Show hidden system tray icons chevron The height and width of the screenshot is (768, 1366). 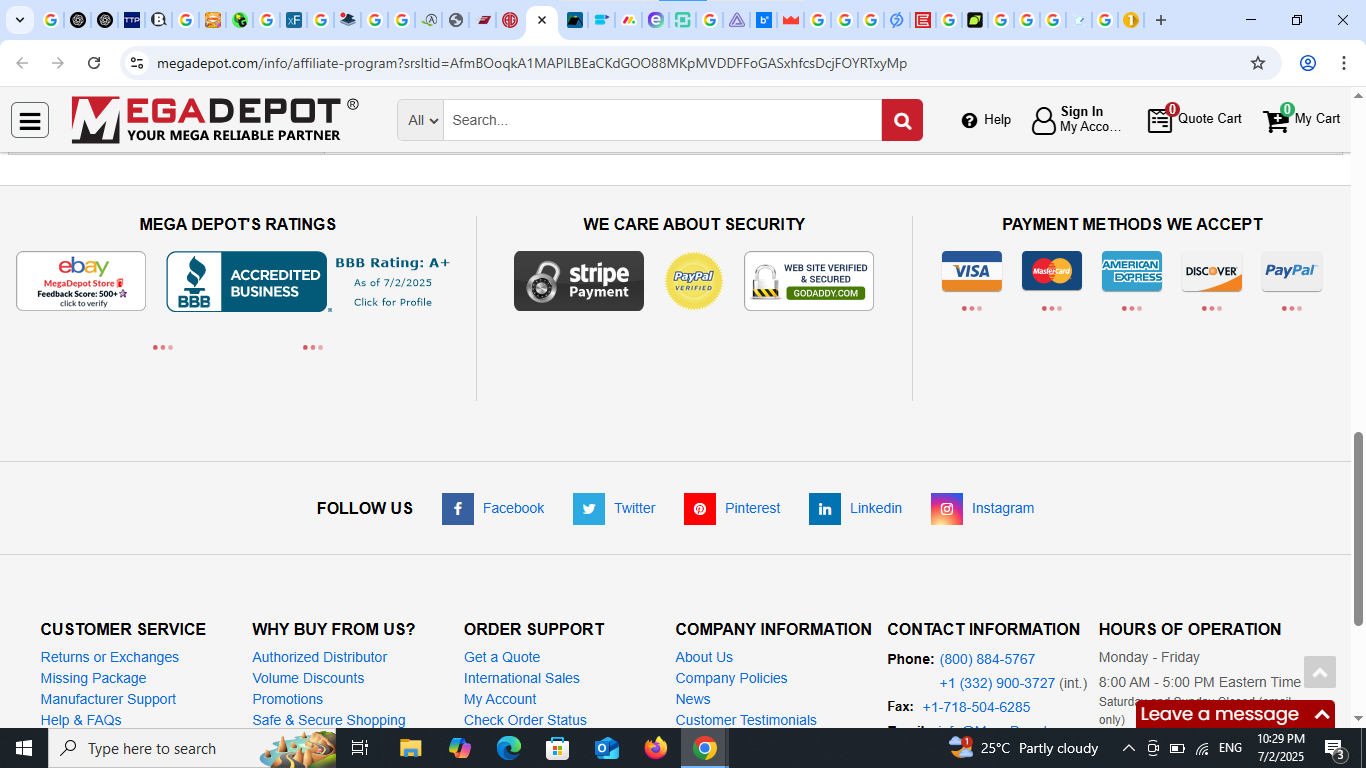[1128, 748]
